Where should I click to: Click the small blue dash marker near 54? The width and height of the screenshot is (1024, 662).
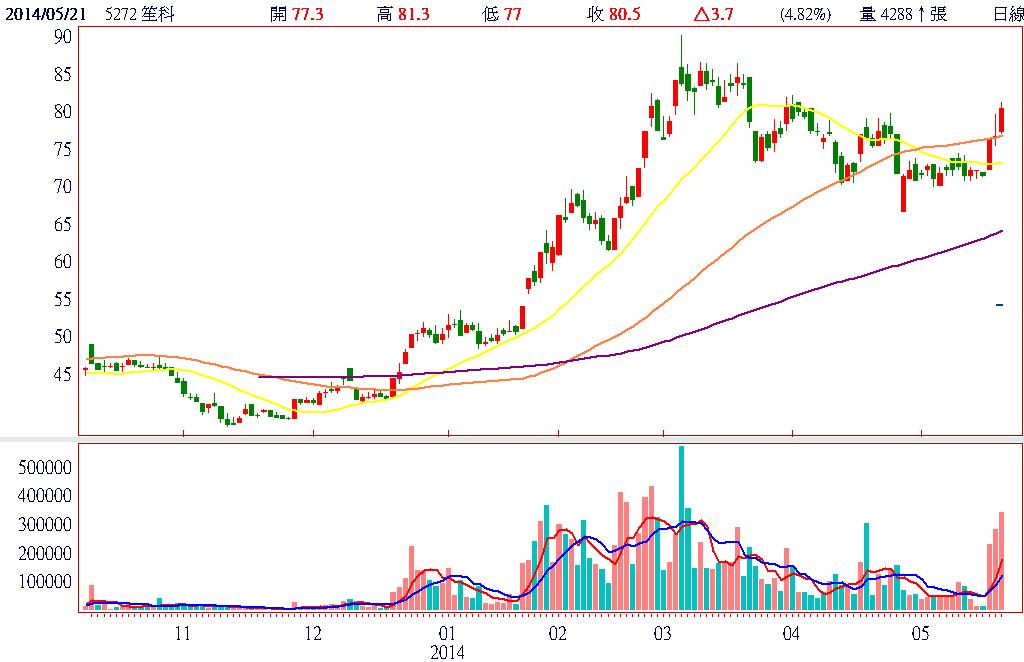click(x=999, y=304)
